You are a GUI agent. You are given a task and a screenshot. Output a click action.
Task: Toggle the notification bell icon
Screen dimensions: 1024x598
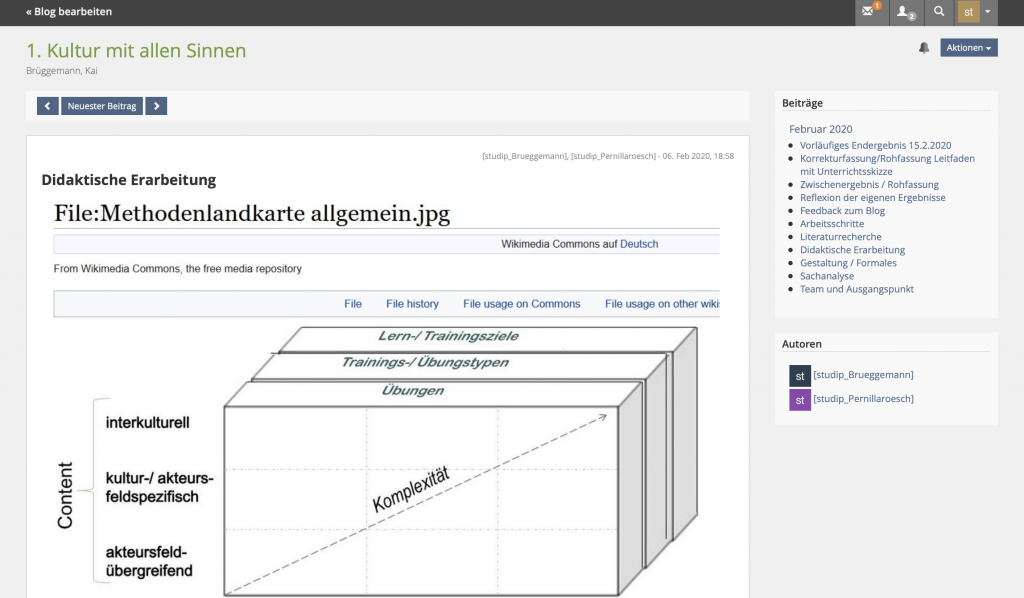pos(924,48)
